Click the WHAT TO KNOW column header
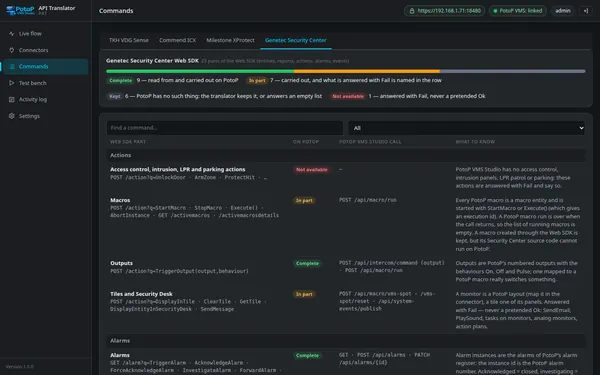The height and width of the screenshot is (375, 600). point(475,142)
